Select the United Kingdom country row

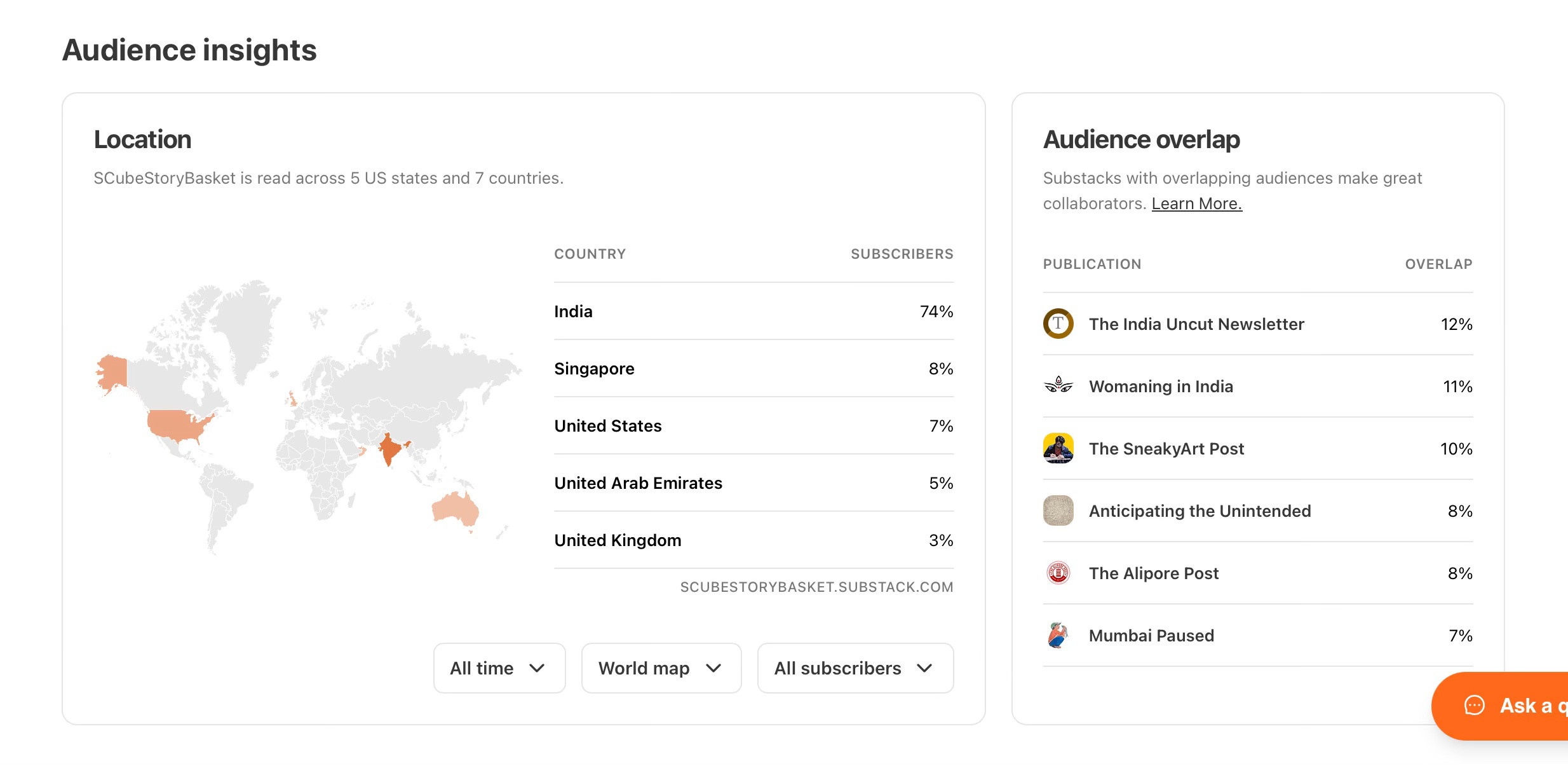click(754, 540)
